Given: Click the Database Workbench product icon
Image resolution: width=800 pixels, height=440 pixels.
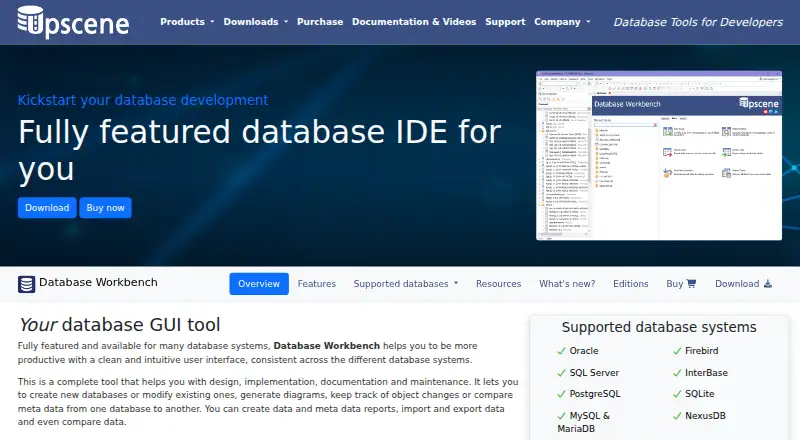Looking at the screenshot, I should click(27, 284).
